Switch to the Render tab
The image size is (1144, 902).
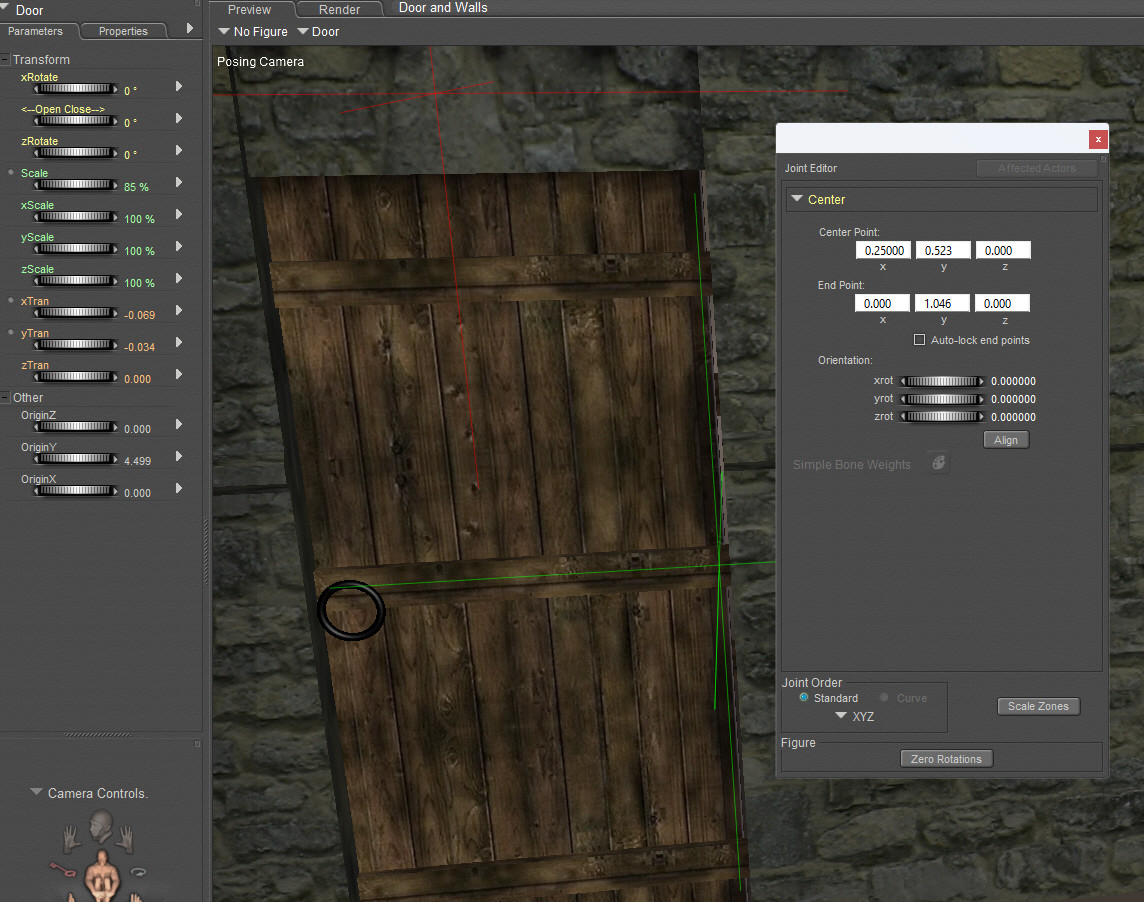(x=339, y=9)
